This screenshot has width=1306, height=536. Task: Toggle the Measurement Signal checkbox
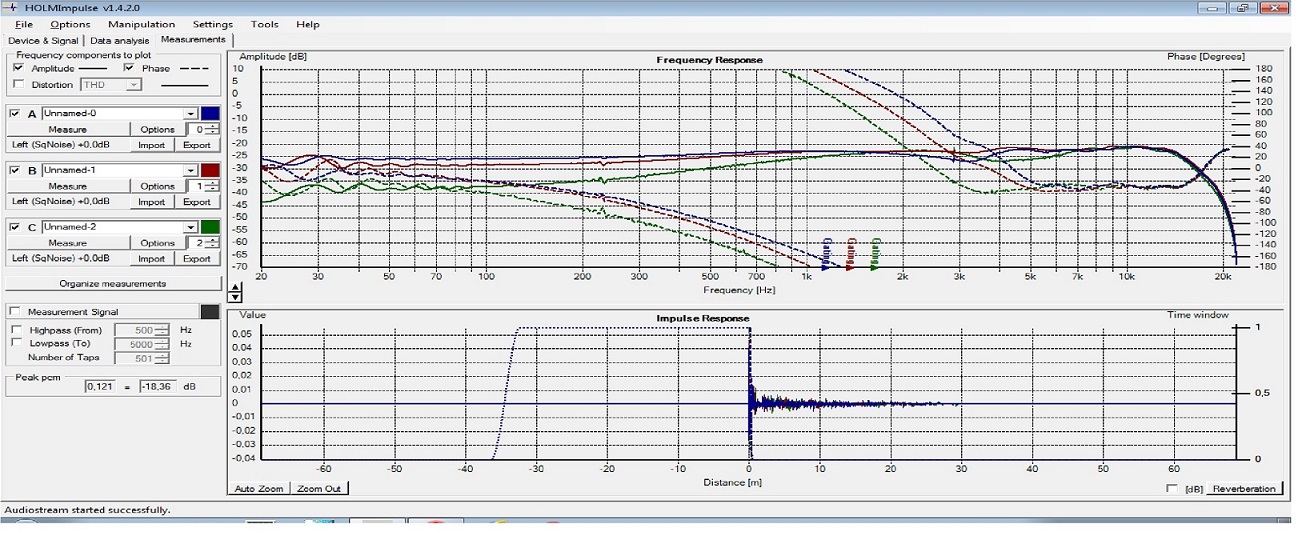tap(15, 312)
